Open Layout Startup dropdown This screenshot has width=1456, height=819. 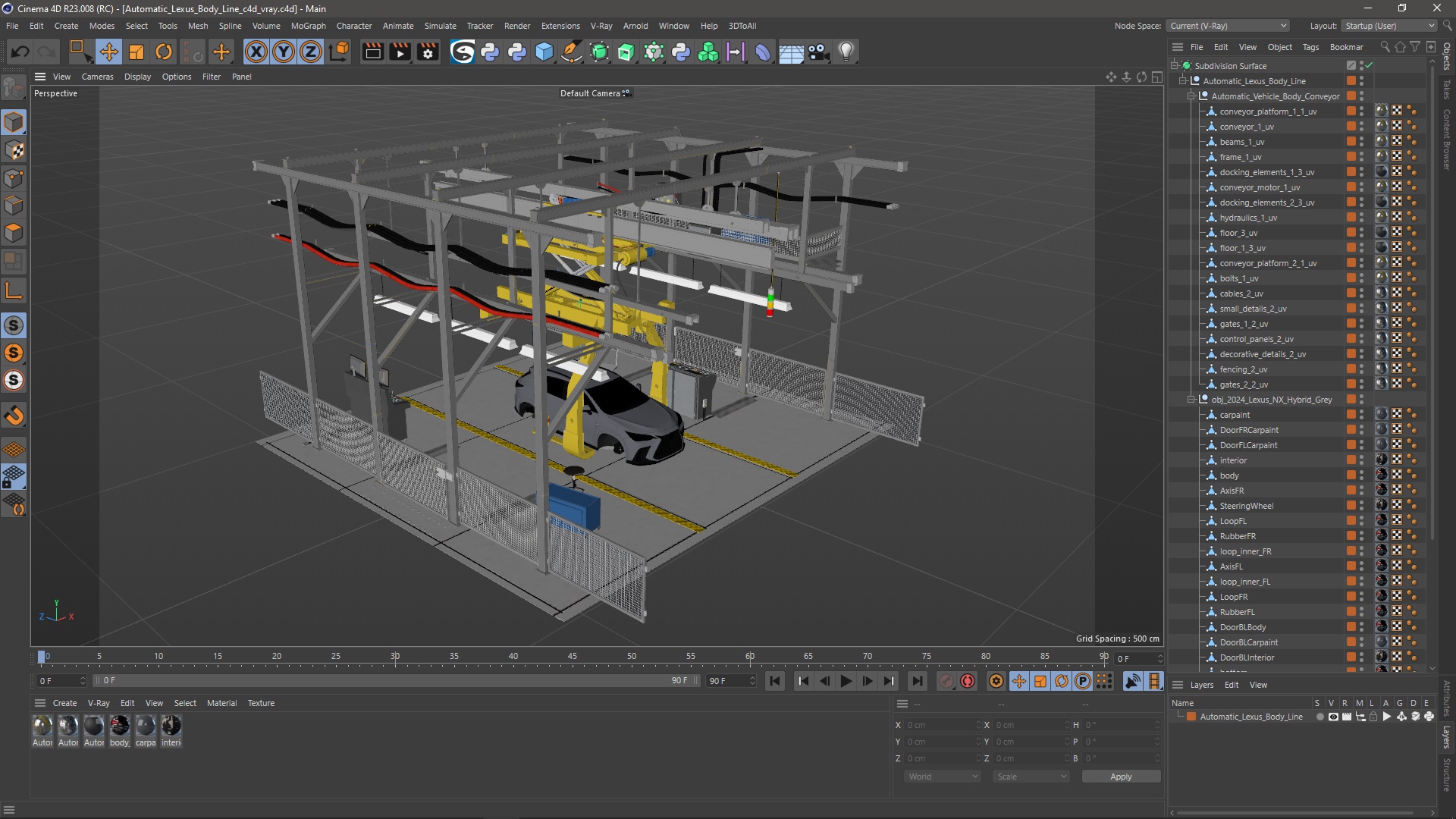pyautogui.click(x=1389, y=26)
